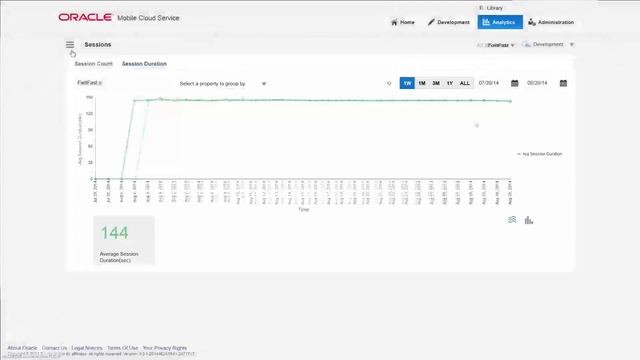Select the 3M time range
The width and height of the screenshot is (640, 360).
tap(436, 83)
